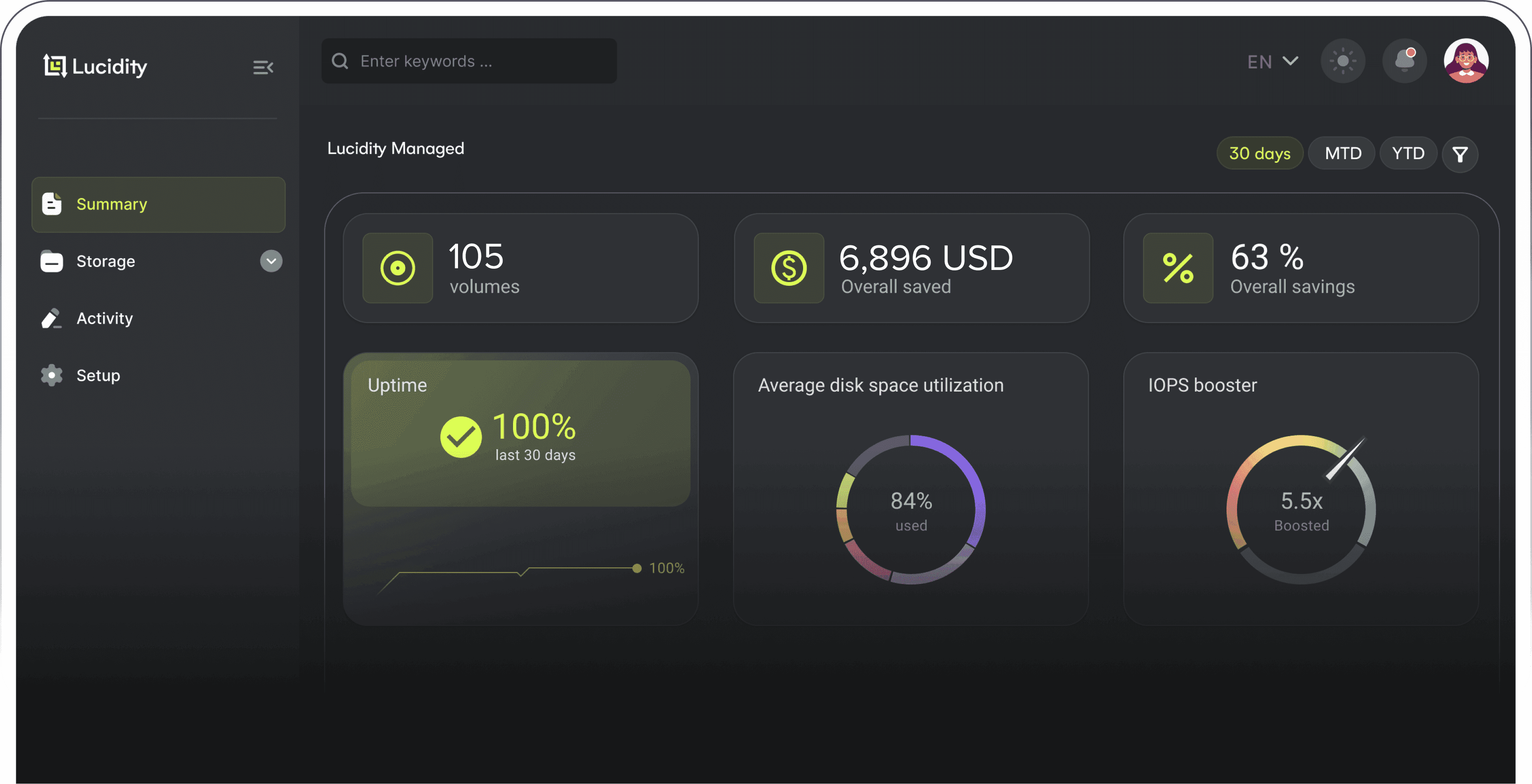This screenshot has height=784, width=1532.
Task: Open the Setup section
Action: point(98,375)
